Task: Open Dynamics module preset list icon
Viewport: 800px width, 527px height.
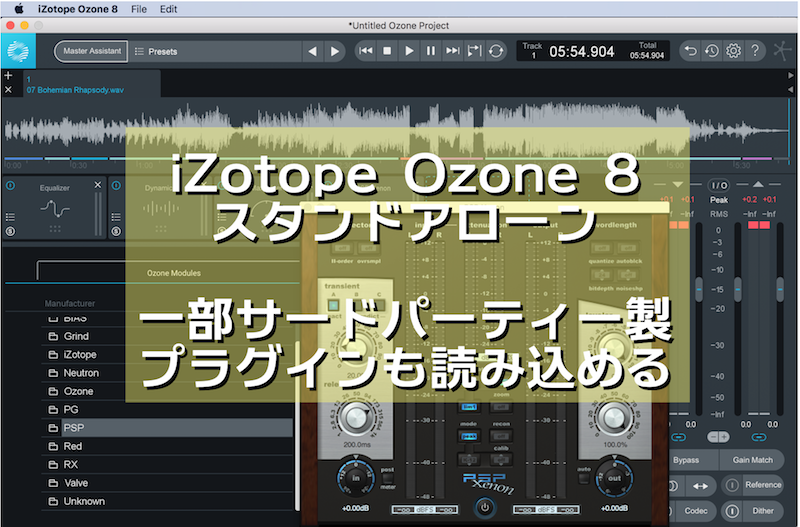Action: coord(116,217)
